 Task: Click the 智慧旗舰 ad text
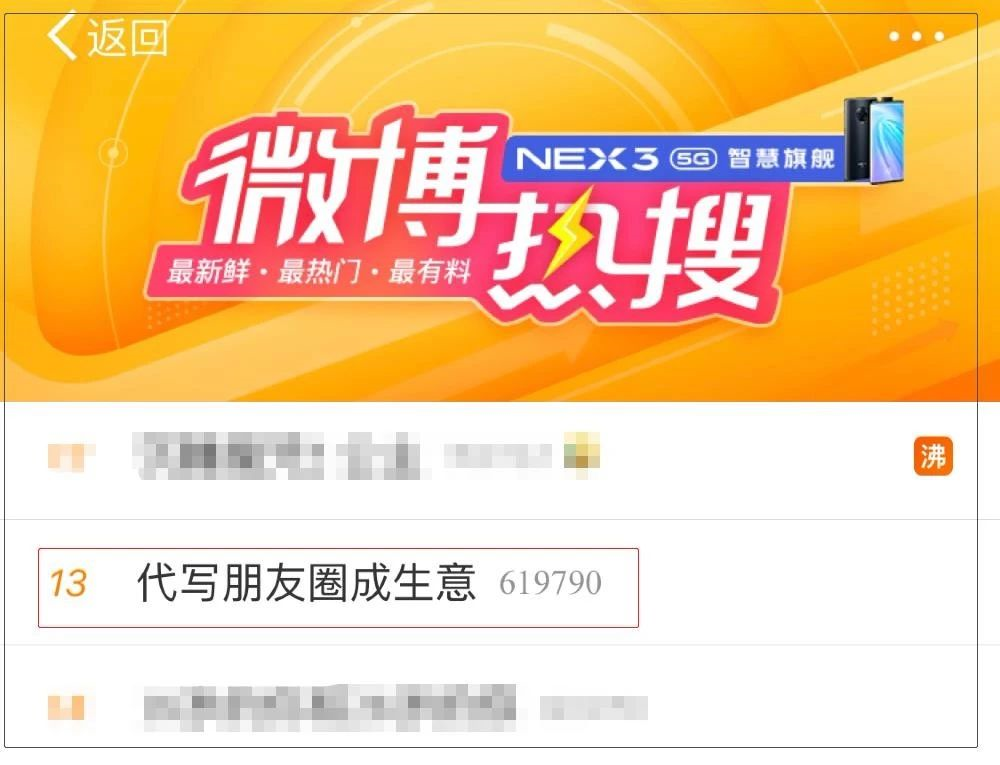coord(782,158)
